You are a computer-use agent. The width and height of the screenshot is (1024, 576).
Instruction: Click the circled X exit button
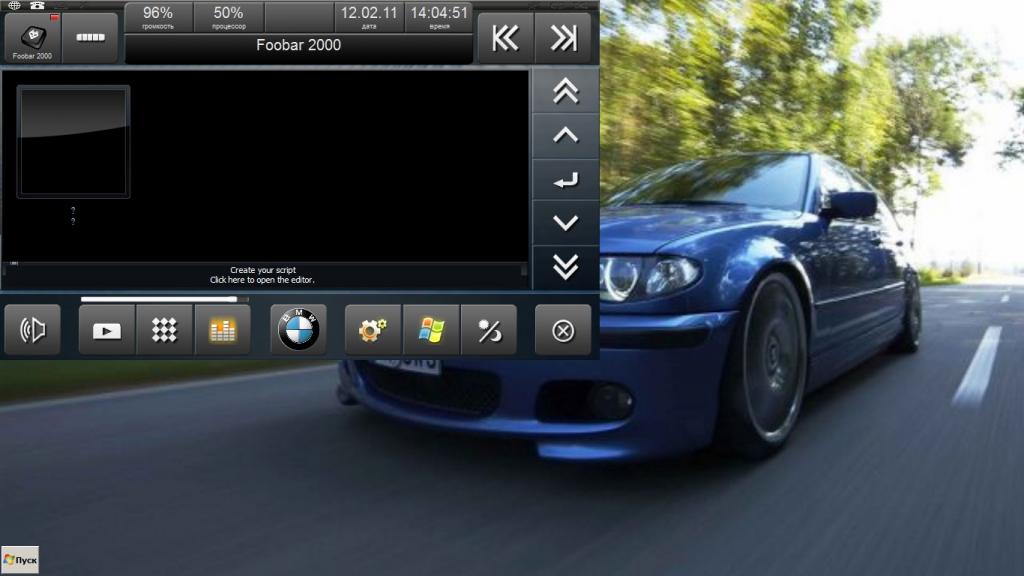click(x=563, y=330)
